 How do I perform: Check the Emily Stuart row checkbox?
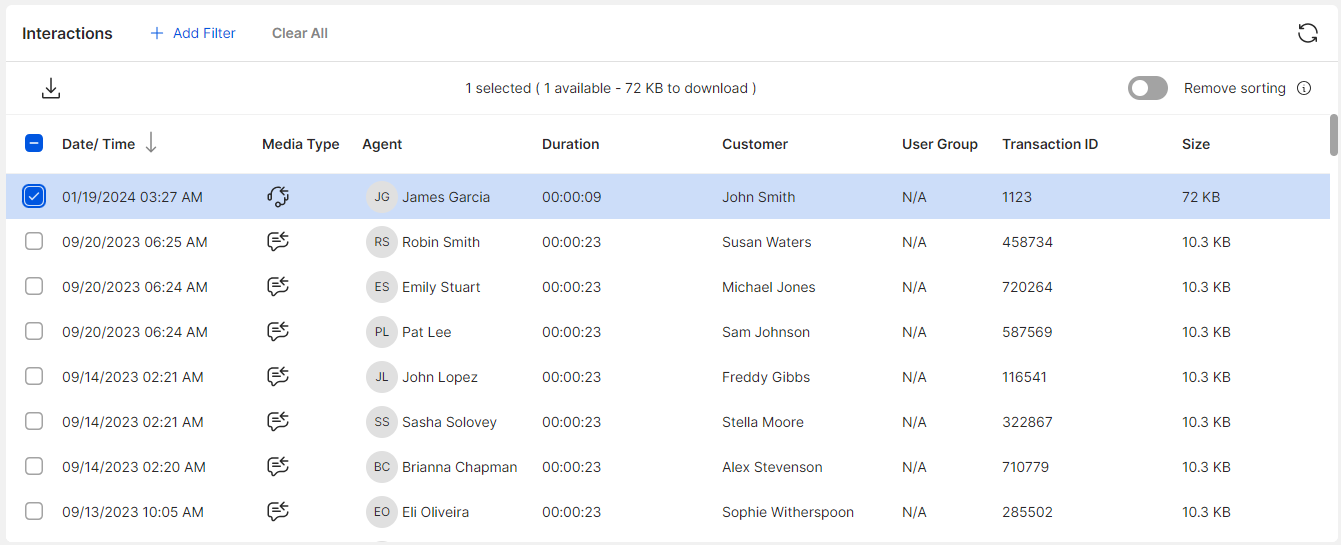tap(34, 287)
